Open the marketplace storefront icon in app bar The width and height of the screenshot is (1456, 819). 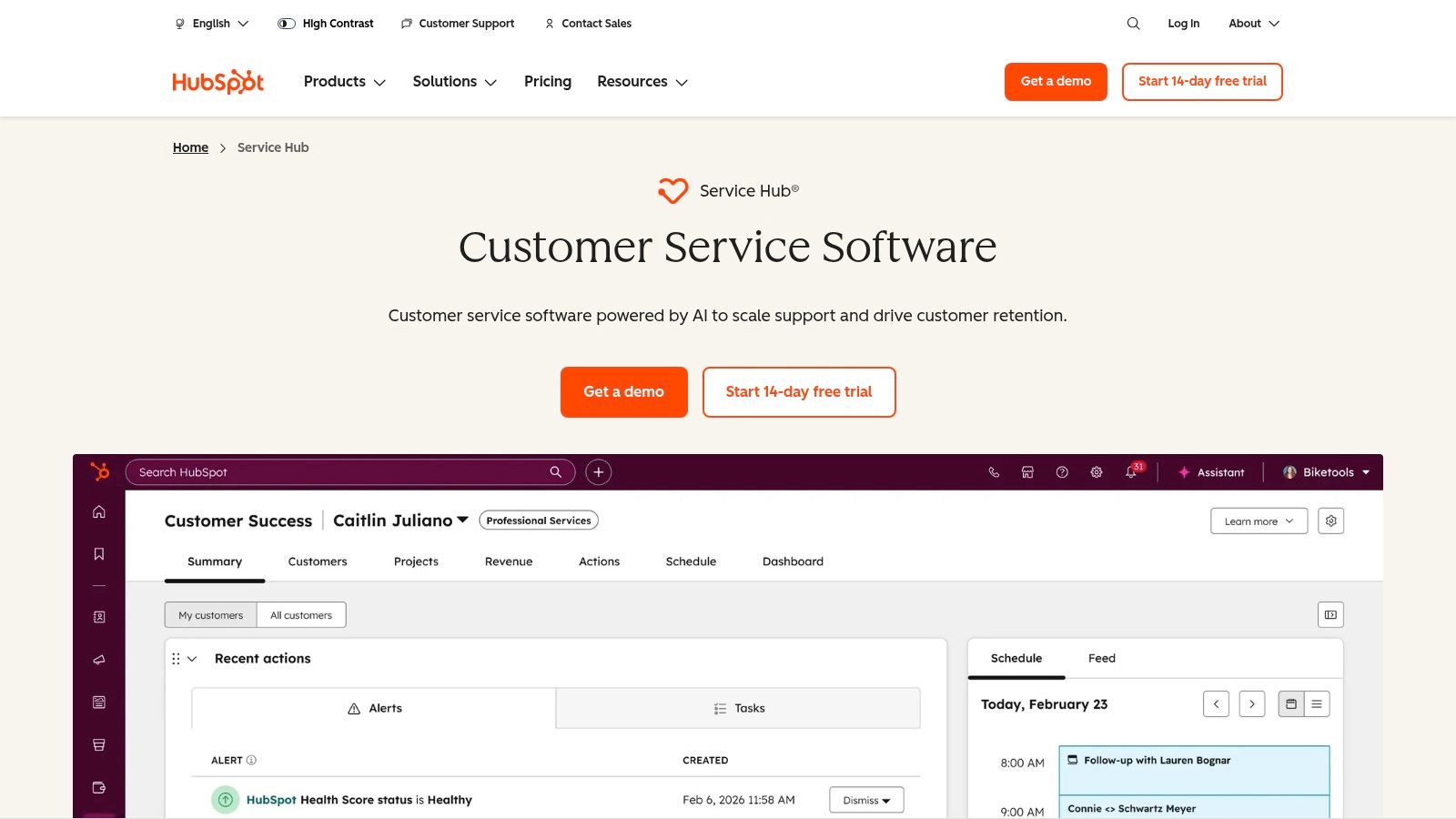click(1027, 472)
